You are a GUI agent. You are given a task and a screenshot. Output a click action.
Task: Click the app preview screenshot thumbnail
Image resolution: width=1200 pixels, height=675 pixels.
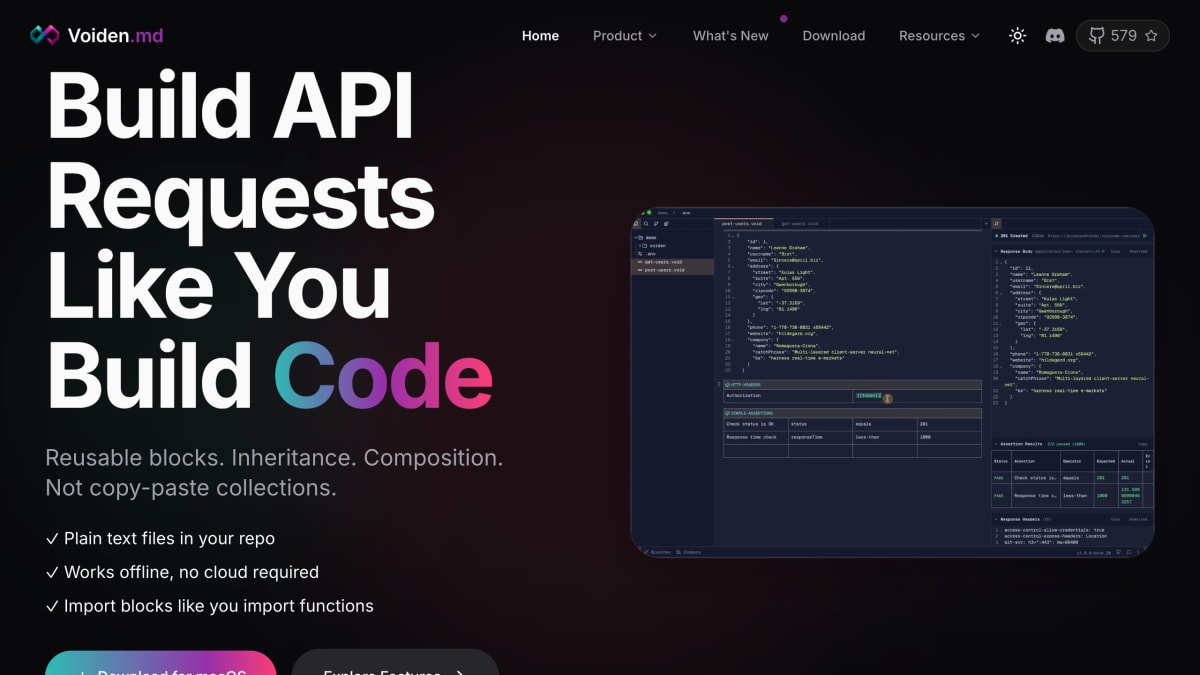[x=892, y=382]
